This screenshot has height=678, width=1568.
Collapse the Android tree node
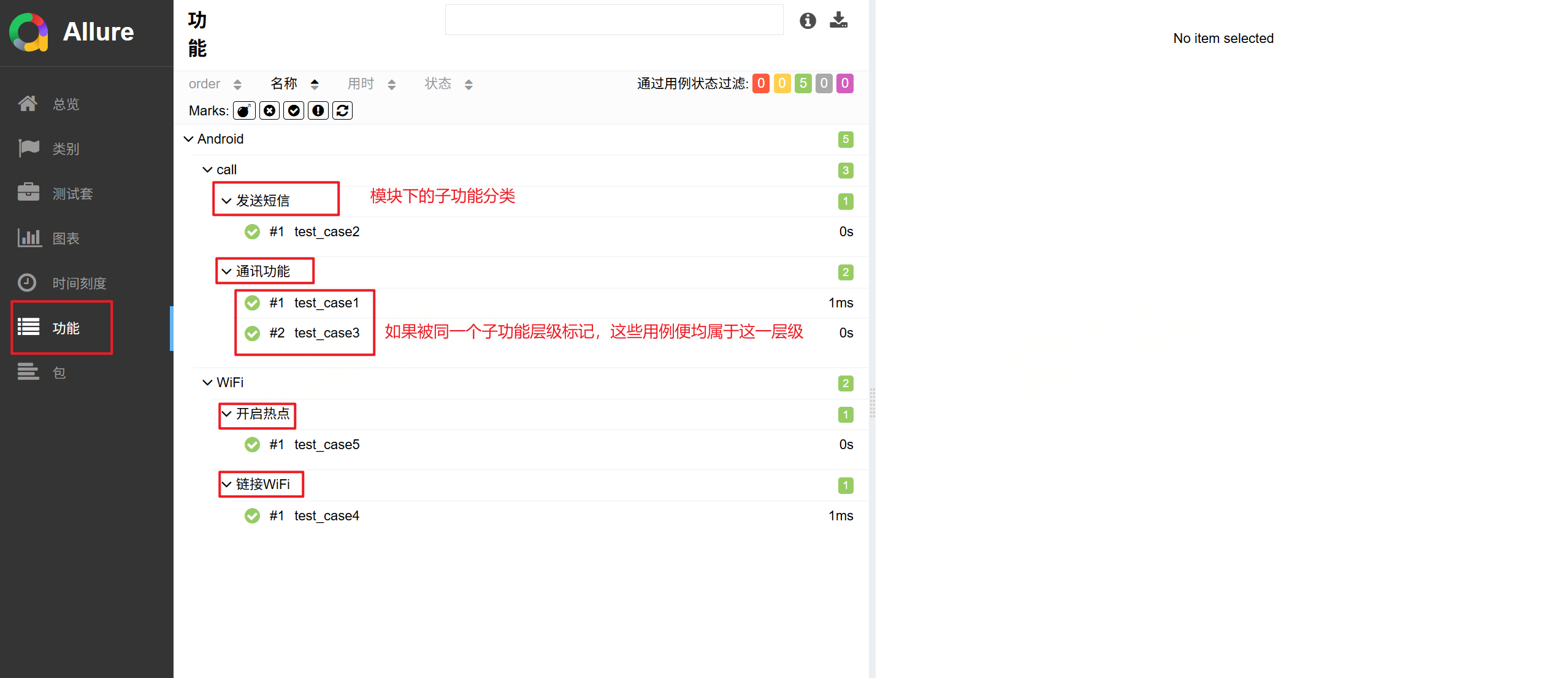tap(189, 139)
